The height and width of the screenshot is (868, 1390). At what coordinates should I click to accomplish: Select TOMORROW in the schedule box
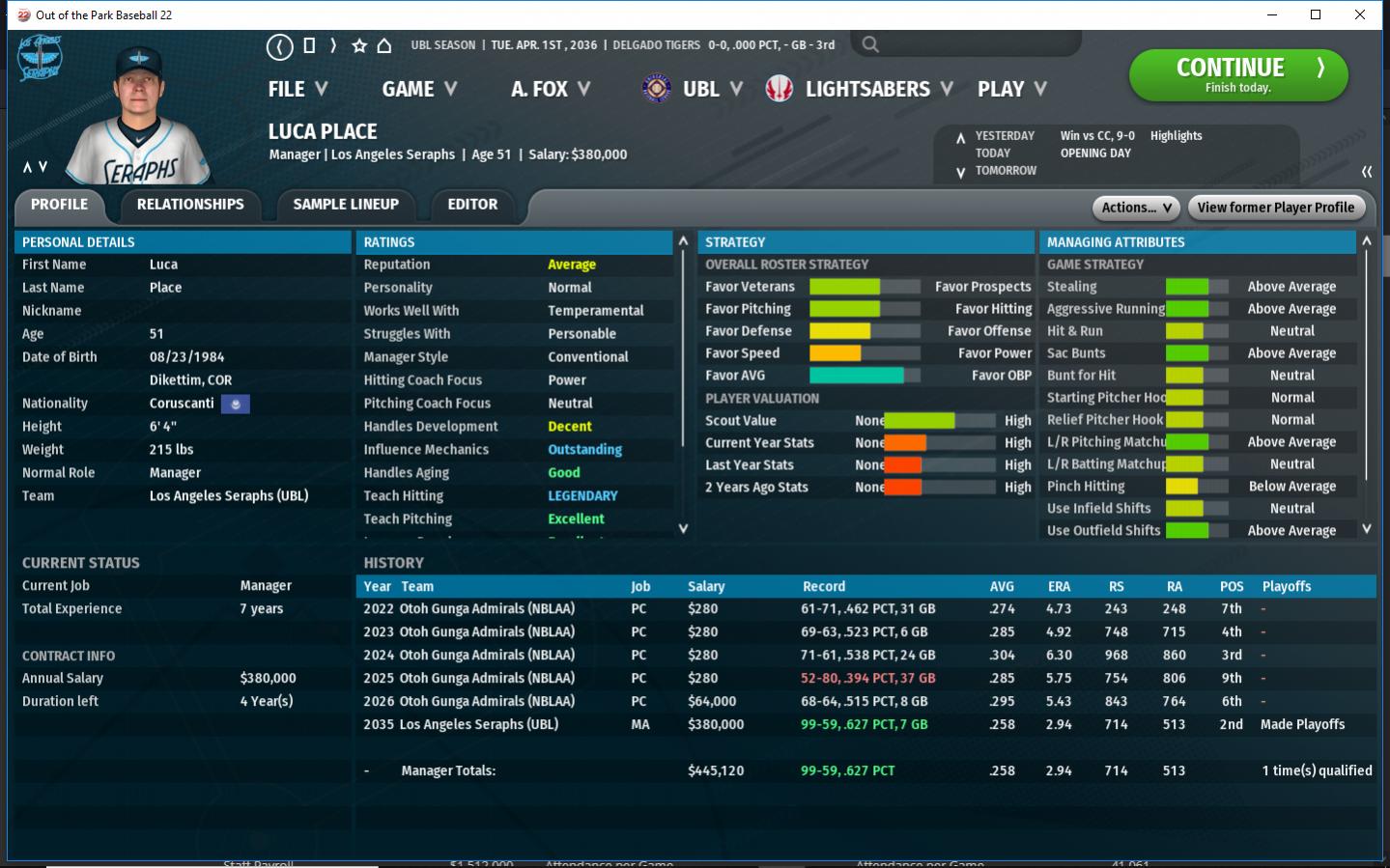click(1006, 171)
